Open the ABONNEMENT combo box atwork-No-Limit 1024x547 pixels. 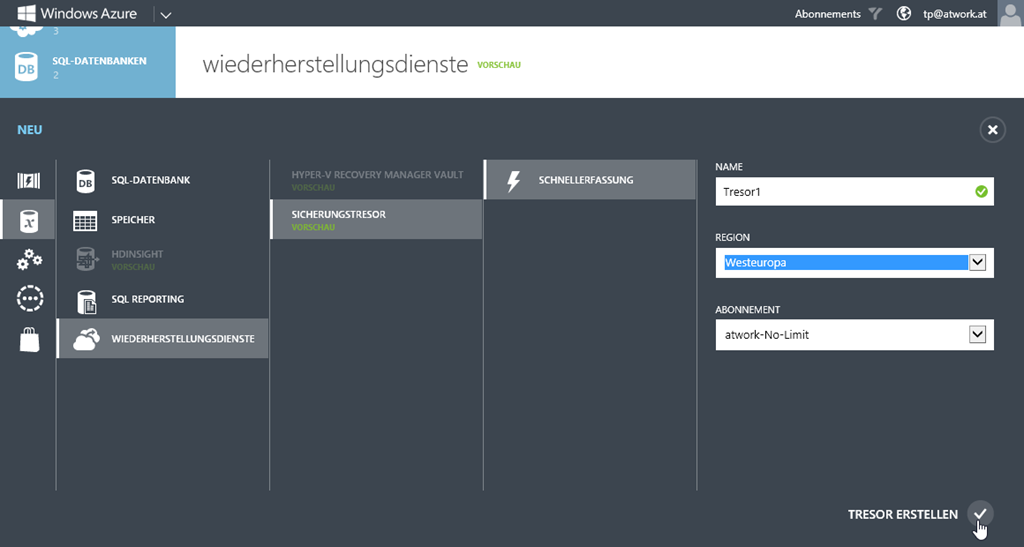[854, 335]
